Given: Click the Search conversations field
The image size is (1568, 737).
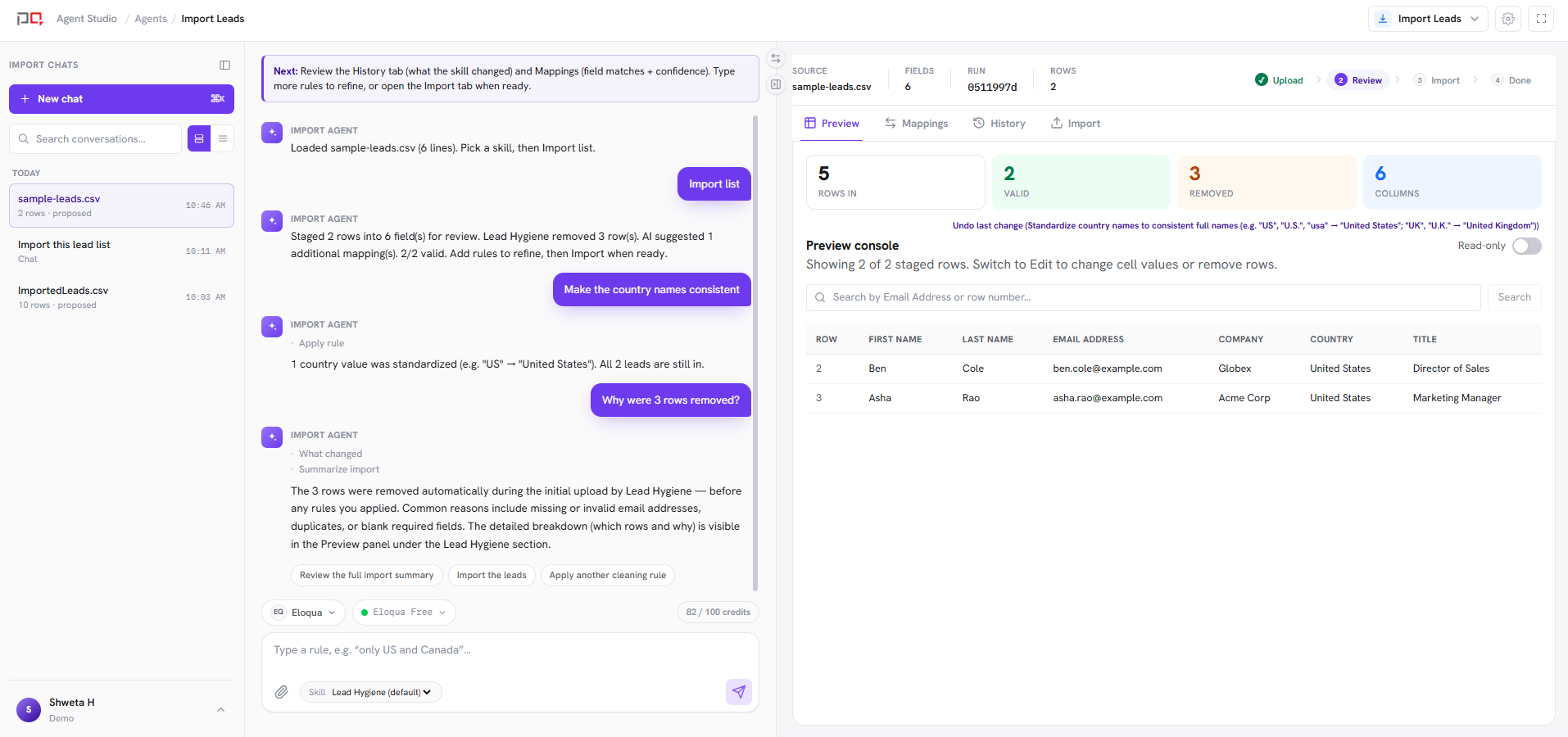Looking at the screenshot, I should click(x=95, y=139).
